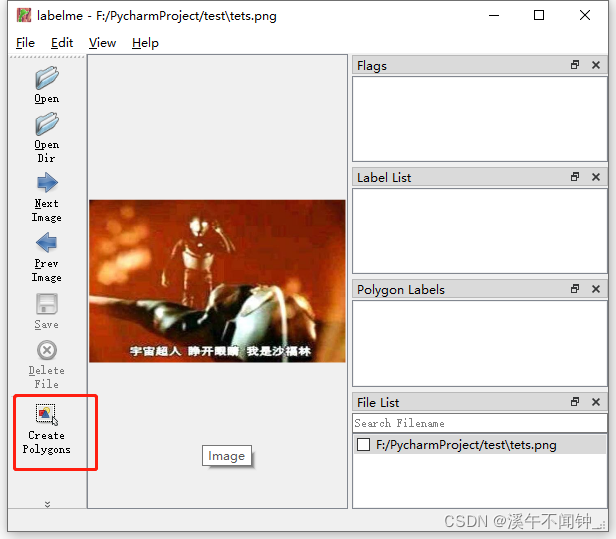This screenshot has width=616, height=539.
Task: Float the Label List panel
Action: click(x=575, y=177)
